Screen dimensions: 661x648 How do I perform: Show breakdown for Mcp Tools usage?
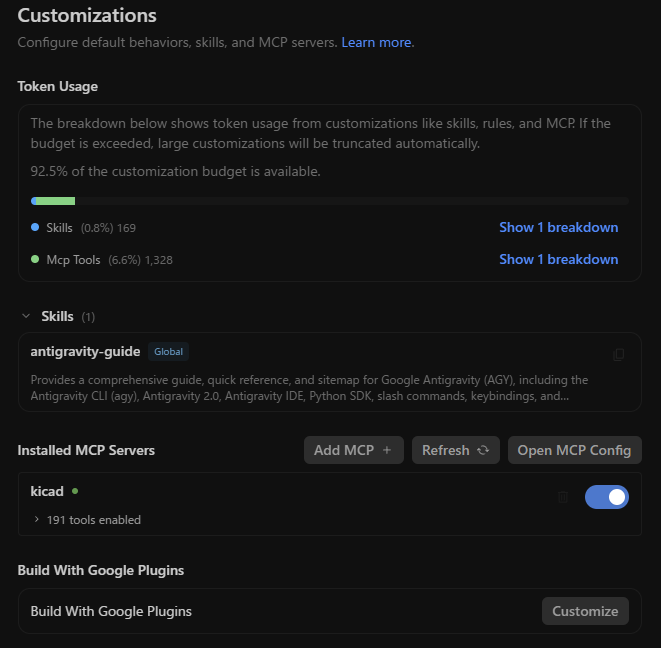[x=559, y=259]
